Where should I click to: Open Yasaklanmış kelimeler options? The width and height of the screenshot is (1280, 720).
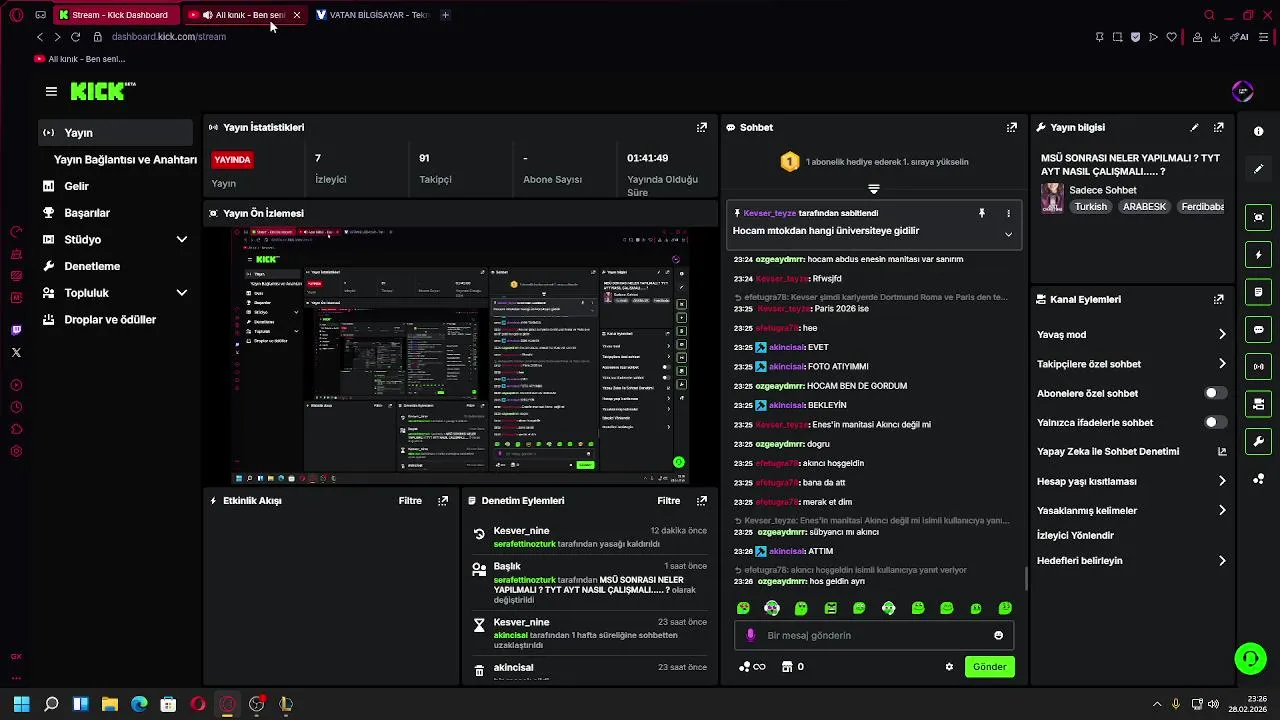[1222, 510]
